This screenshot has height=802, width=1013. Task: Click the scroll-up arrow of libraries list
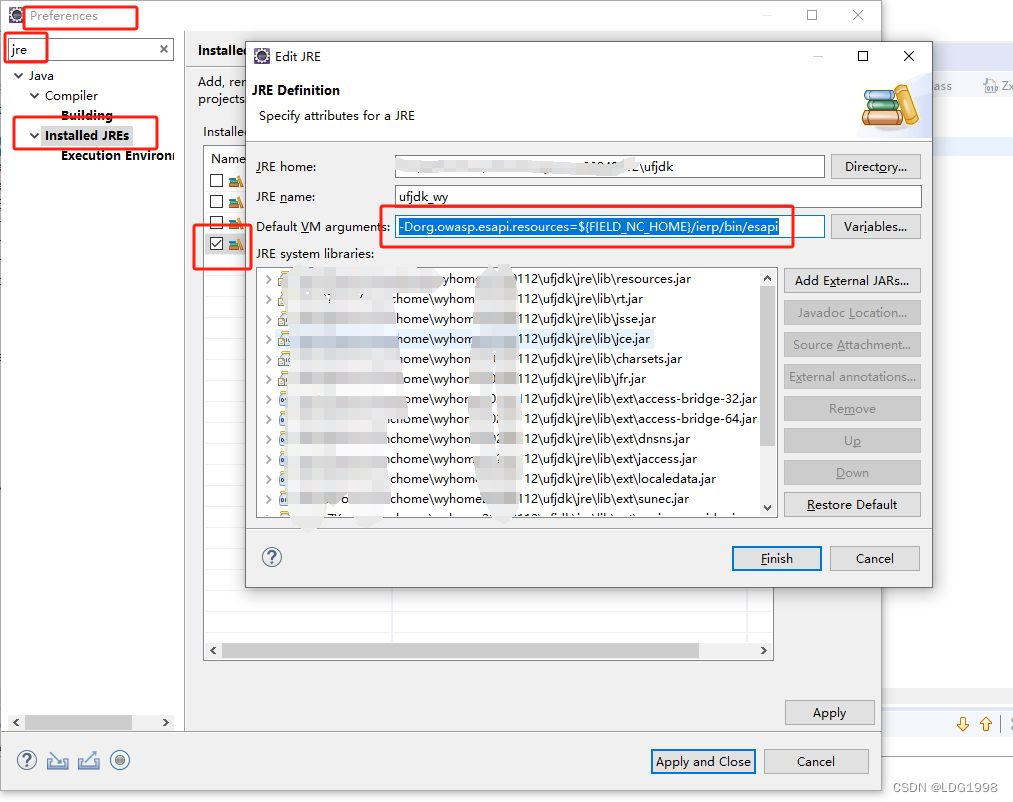point(768,279)
